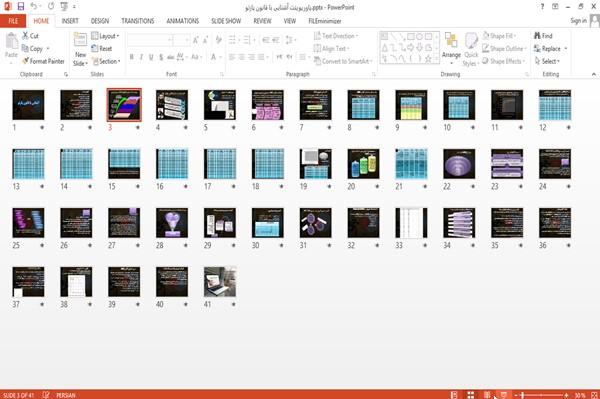The image size is (600, 399).
Task: Switch to the DESIGN tab
Action: [100, 21]
